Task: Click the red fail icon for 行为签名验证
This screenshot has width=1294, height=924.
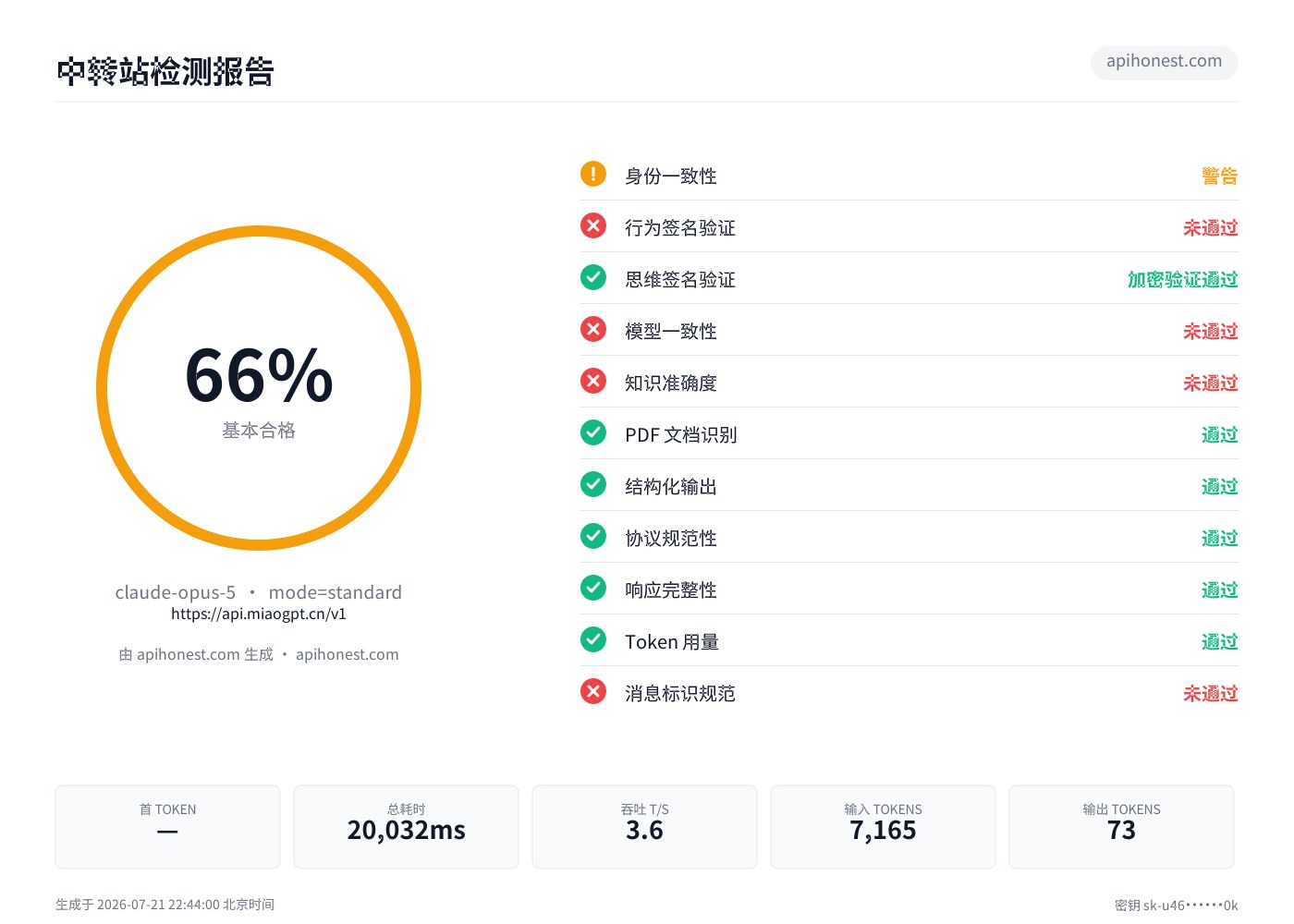Action: click(593, 225)
